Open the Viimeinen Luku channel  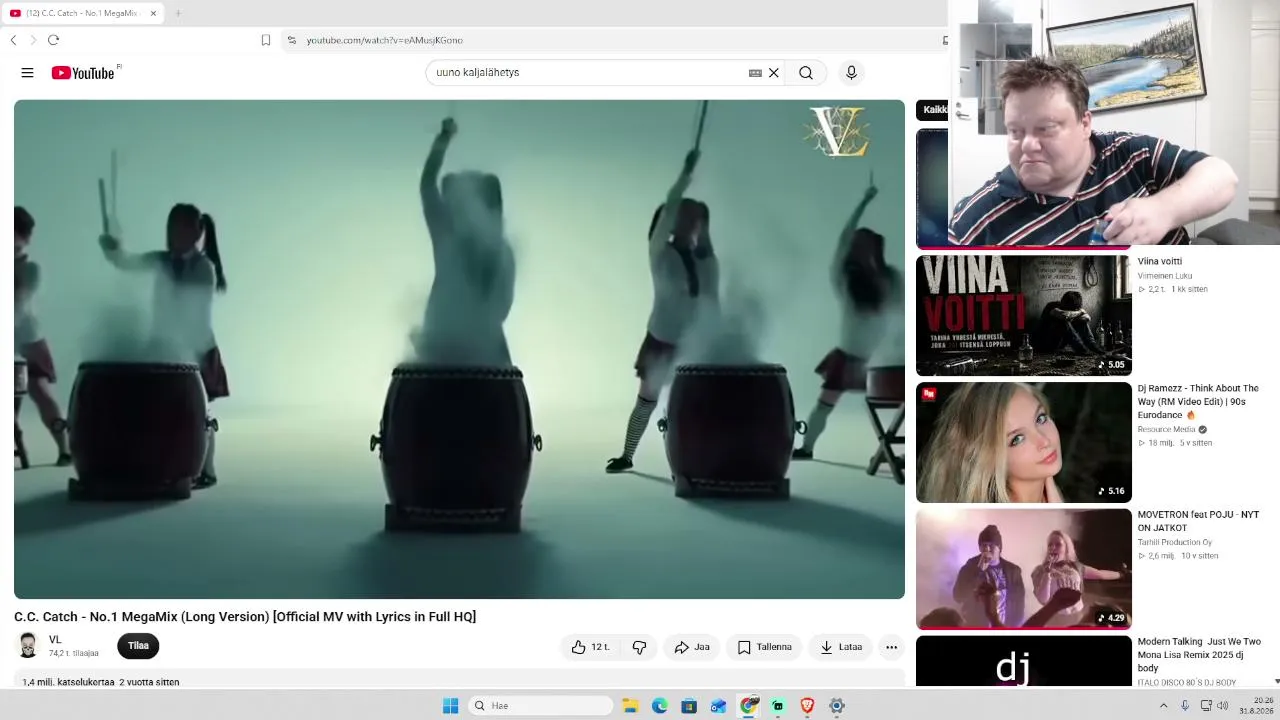click(x=1165, y=276)
